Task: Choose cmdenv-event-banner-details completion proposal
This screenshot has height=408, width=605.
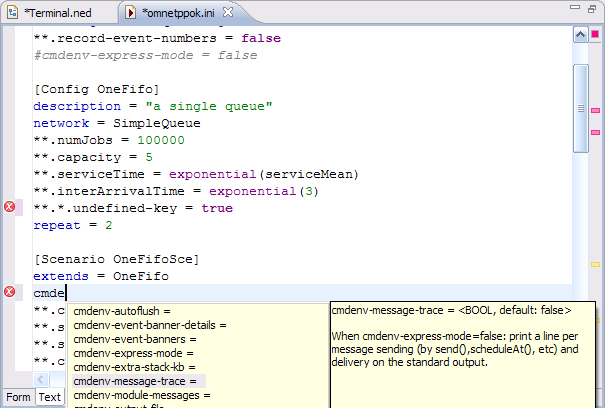Action: tap(150, 325)
